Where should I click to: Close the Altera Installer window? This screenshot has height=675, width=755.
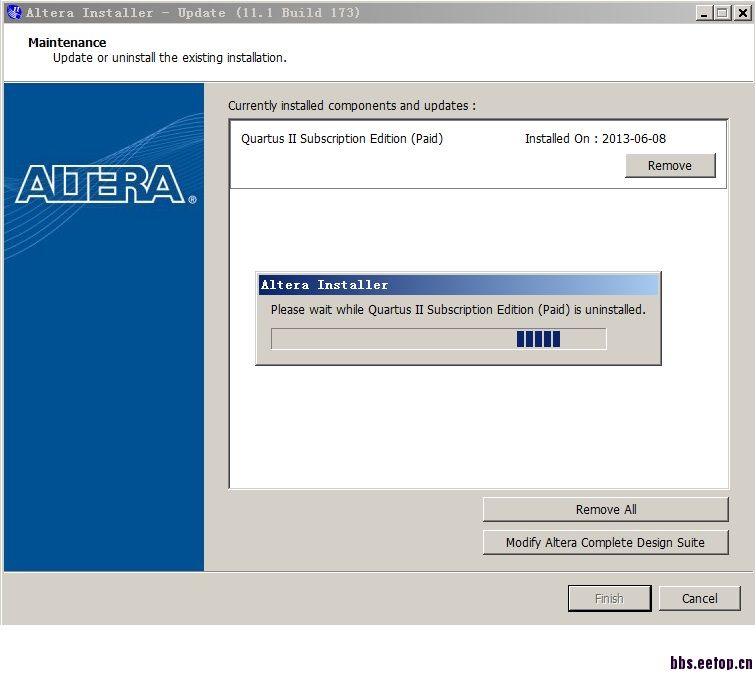click(742, 13)
